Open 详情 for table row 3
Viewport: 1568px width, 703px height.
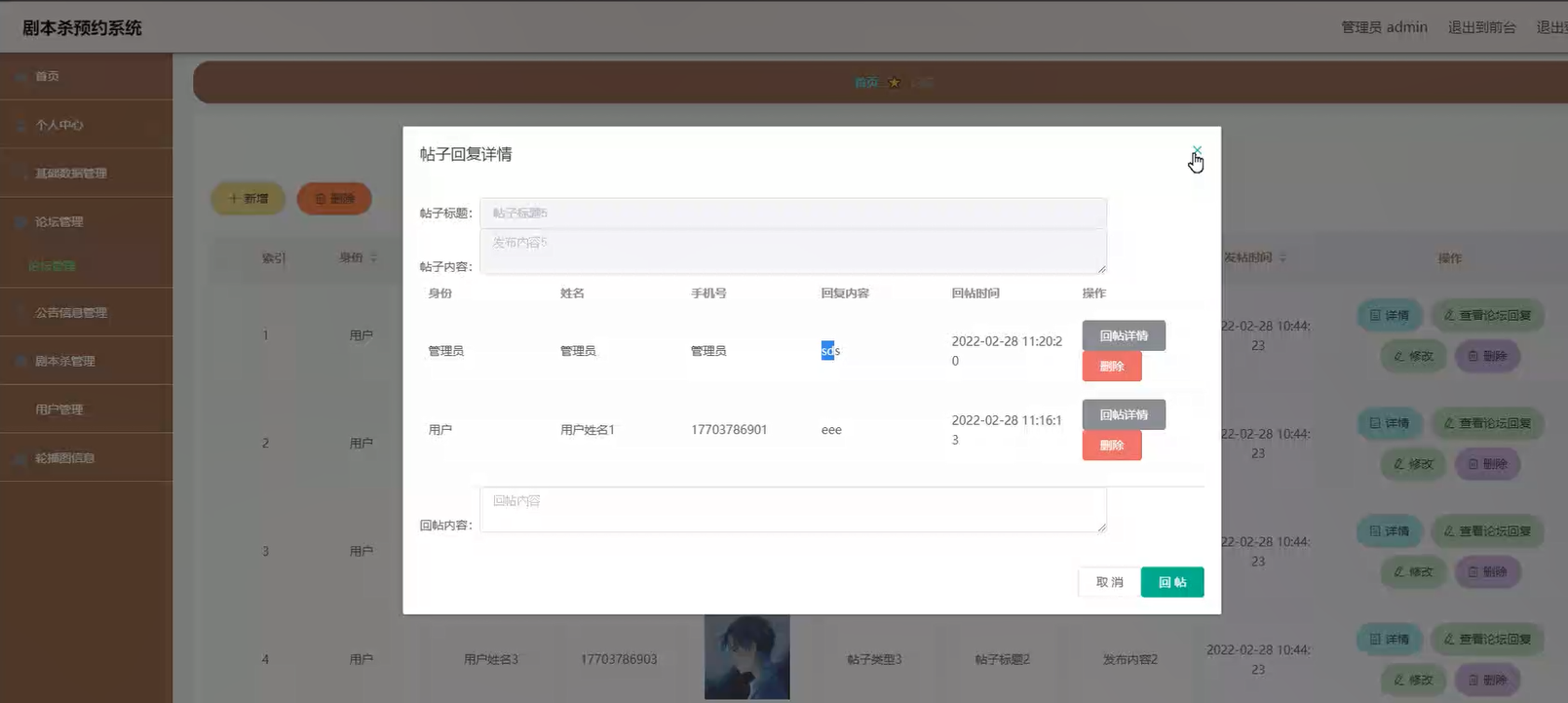[1390, 532]
